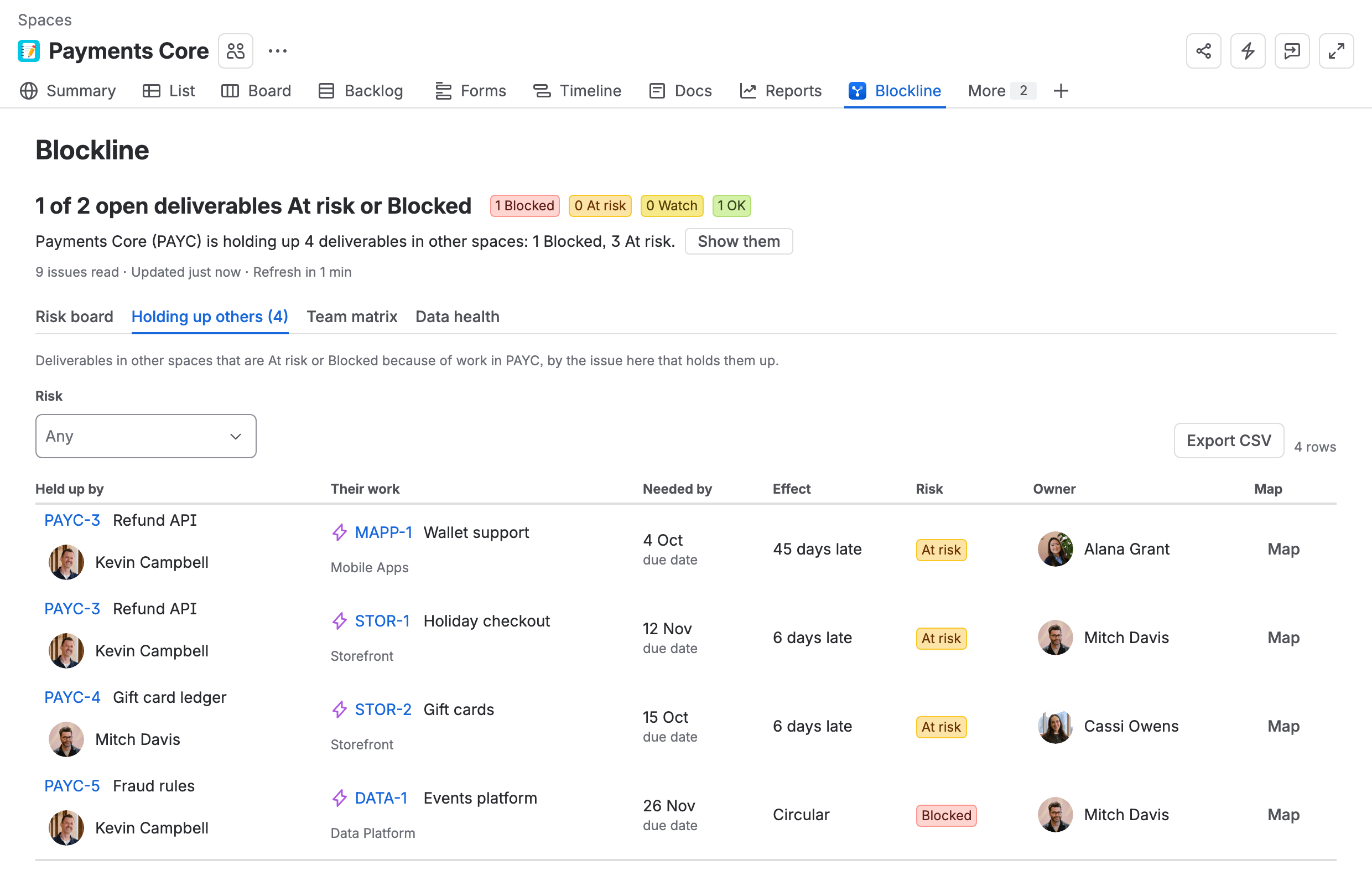This screenshot has width=1372, height=870.
Task: Open the three-dot more actions menu
Action: [x=278, y=51]
